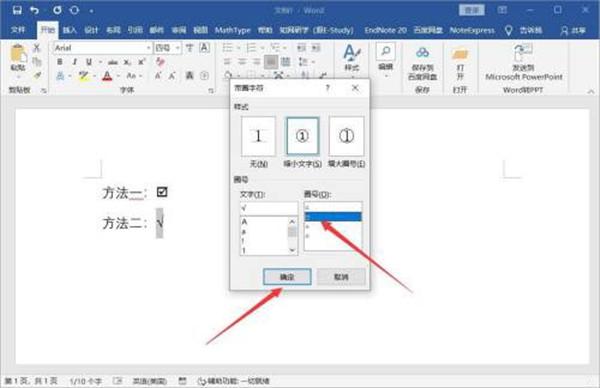Open the line spacing dropdown
600x388 pixels.
[306, 62]
